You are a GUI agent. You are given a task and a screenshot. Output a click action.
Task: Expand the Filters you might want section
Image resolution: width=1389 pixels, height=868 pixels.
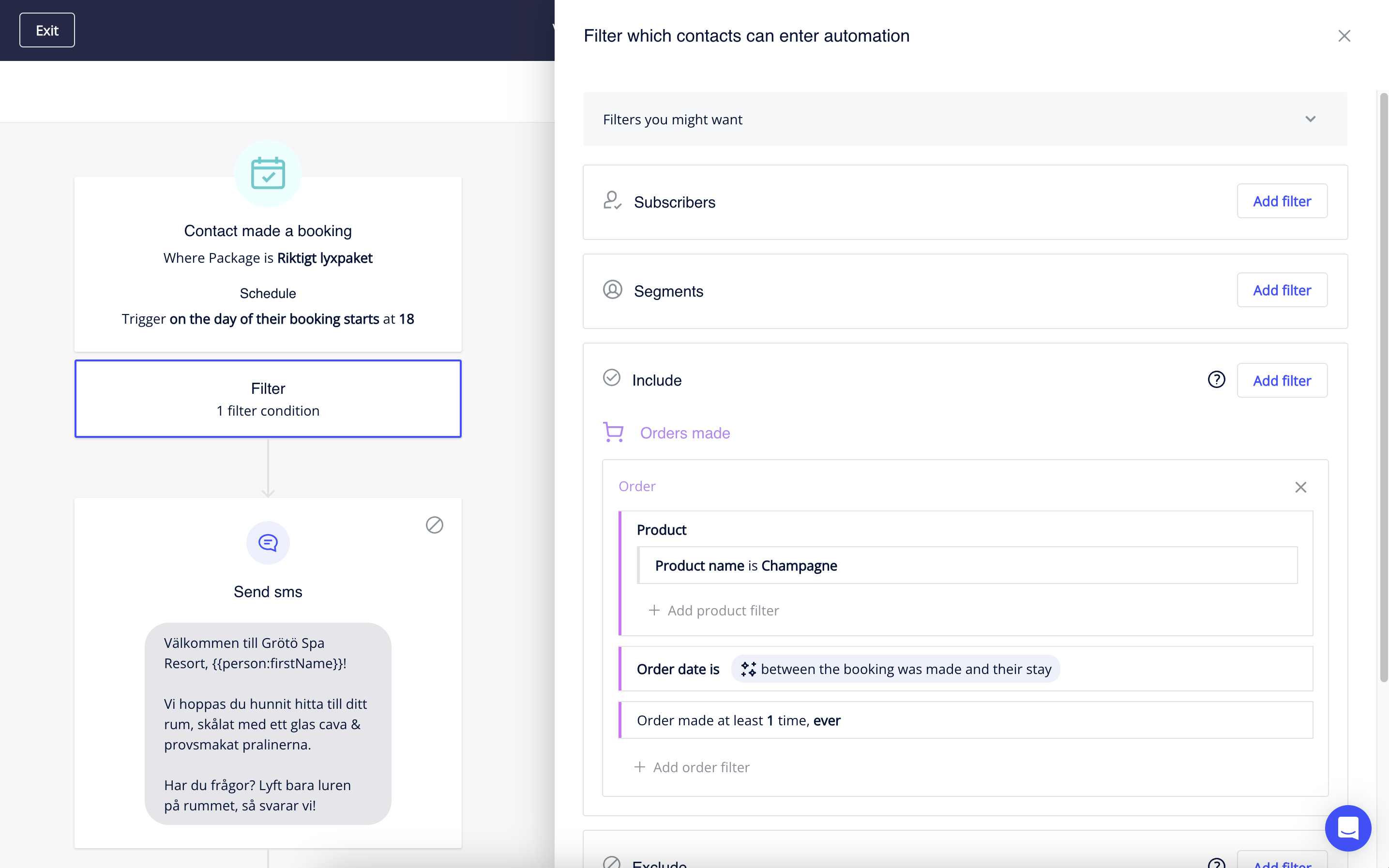(x=1310, y=119)
